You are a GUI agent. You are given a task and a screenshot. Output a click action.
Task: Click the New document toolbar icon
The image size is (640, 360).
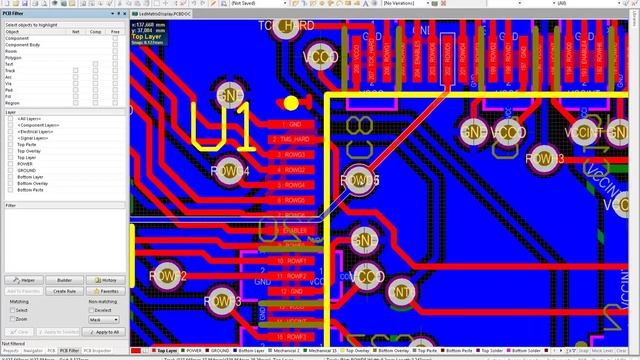[x=6, y=3]
